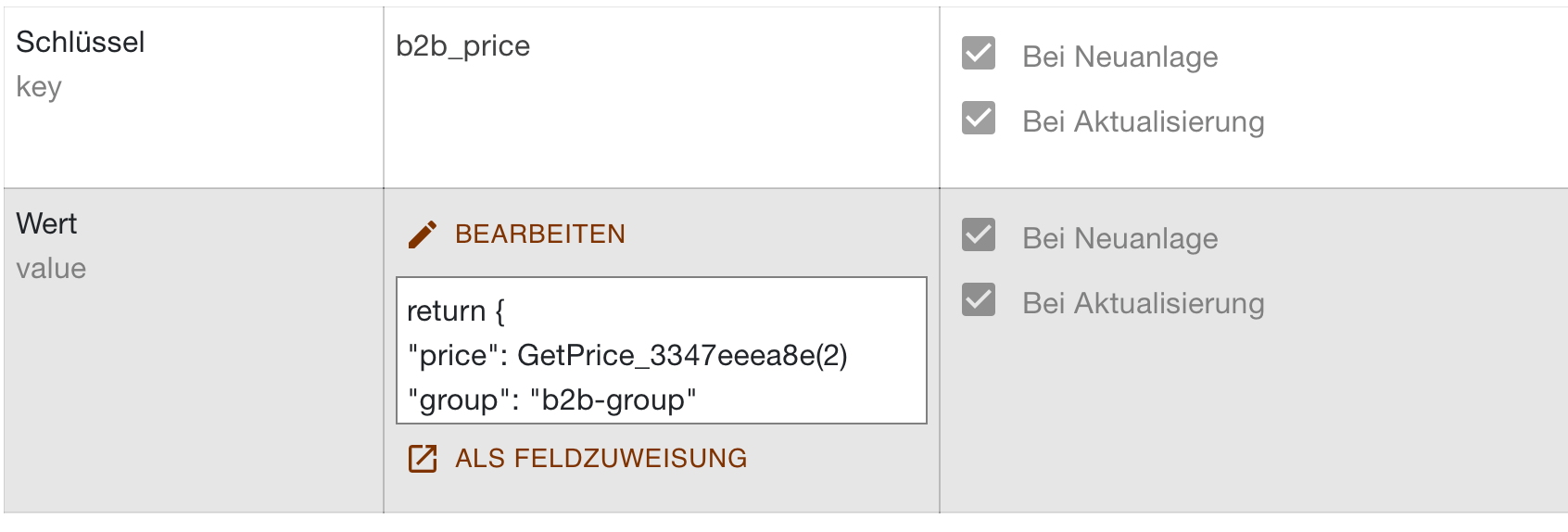Screen dimensions: 1568x532
Task: Open BEARBEITEN for the Wert value
Action: coord(540,234)
